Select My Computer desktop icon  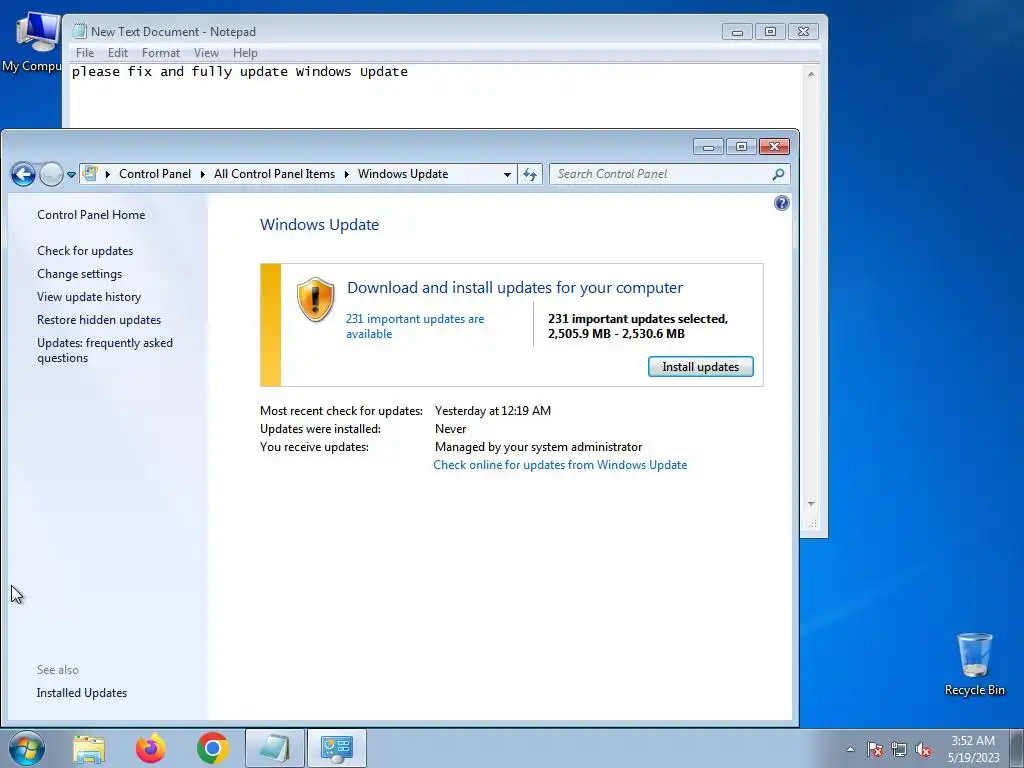[31, 42]
